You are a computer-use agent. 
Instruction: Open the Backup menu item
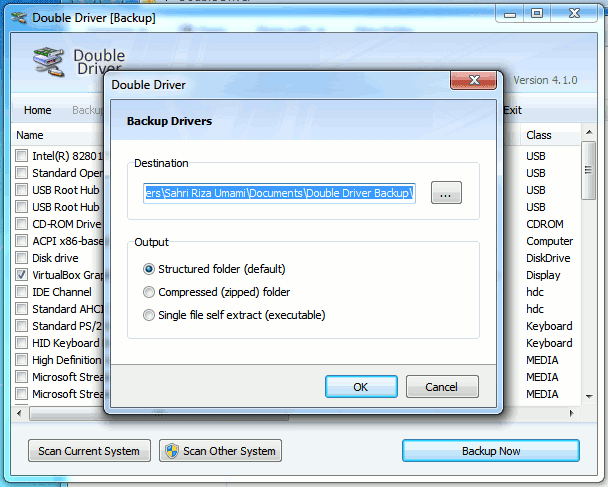[x=88, y=110]
